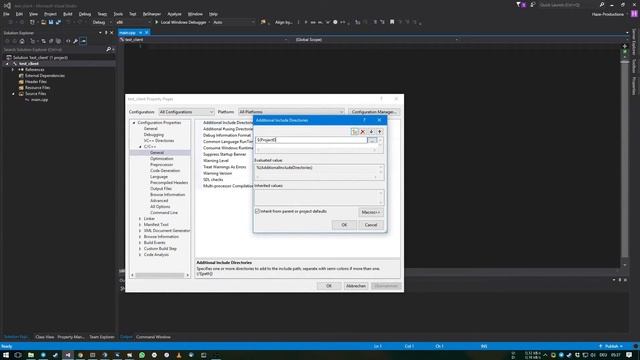Click the Save toolbar icon

(51, 22)
